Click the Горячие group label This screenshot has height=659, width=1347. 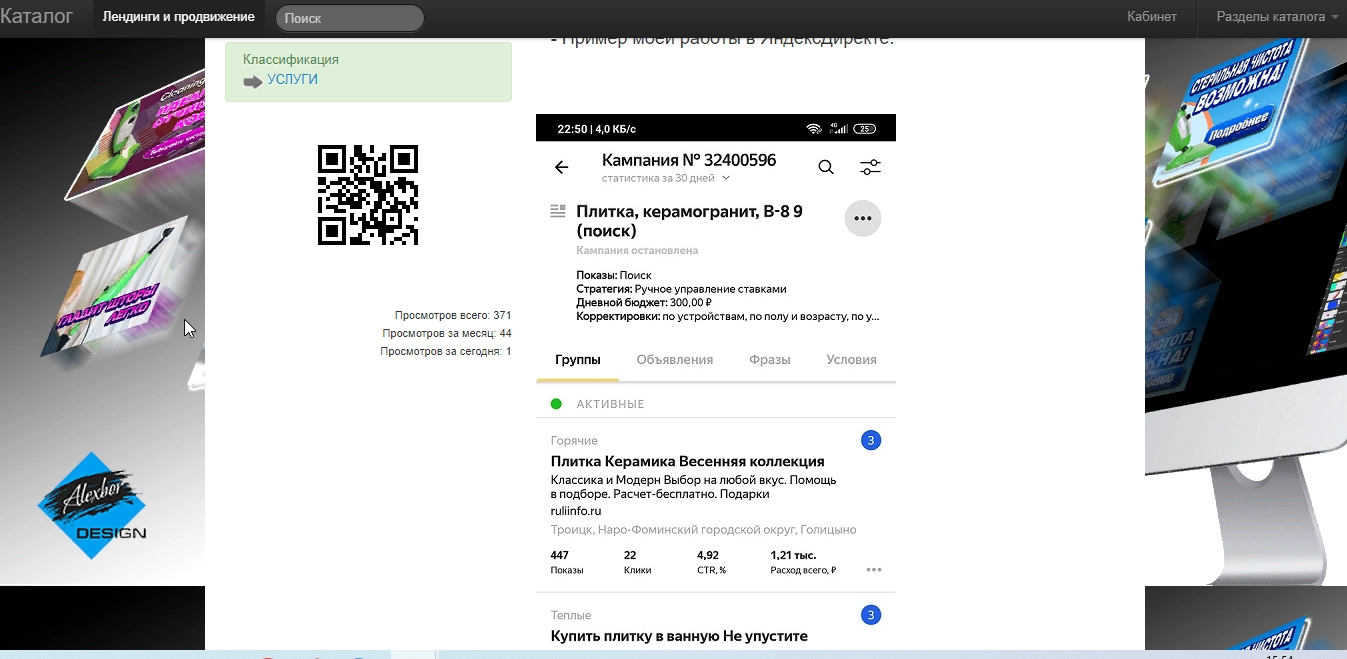click(x=574, y=441)
